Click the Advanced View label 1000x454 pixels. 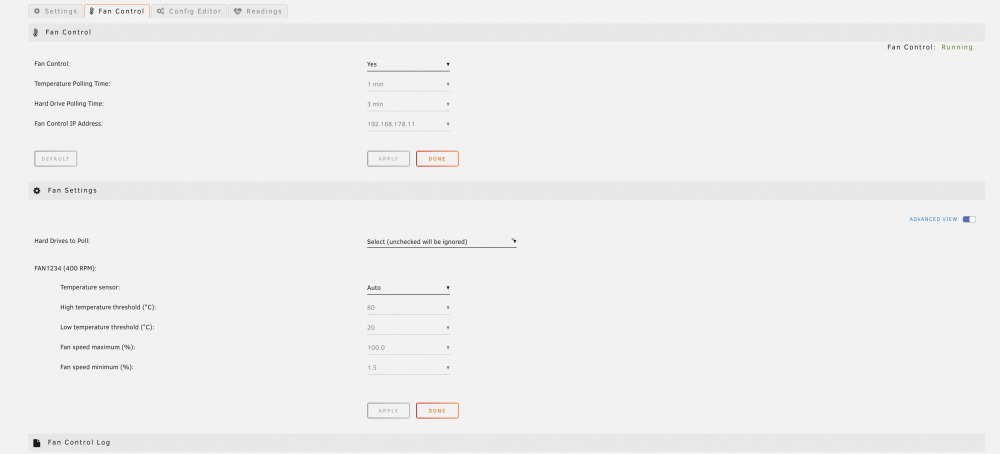tap(933, 219)
